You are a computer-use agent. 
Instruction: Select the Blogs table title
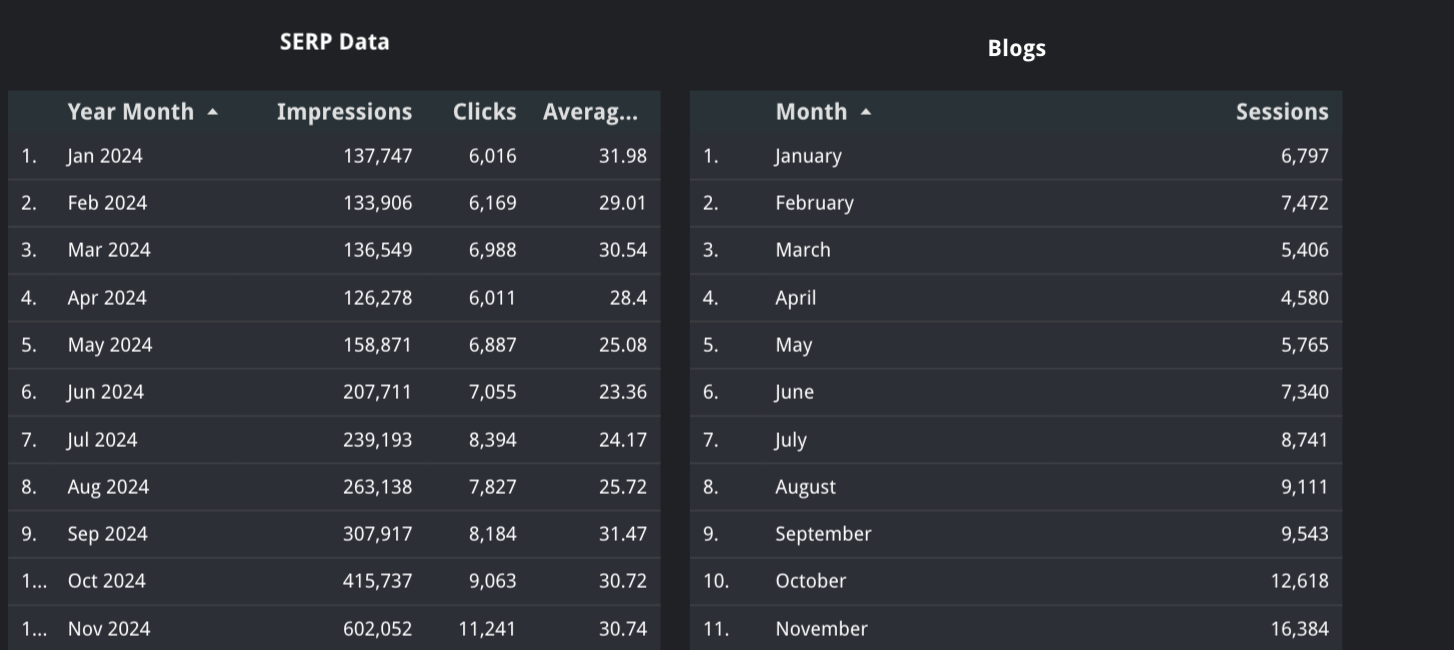(x=1016, y=48)
